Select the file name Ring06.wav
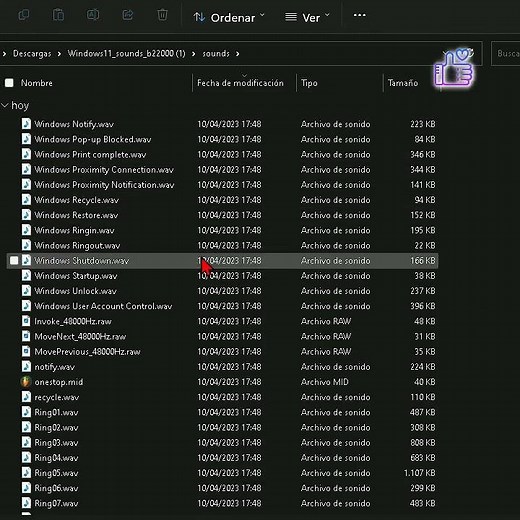 (56, 488)
